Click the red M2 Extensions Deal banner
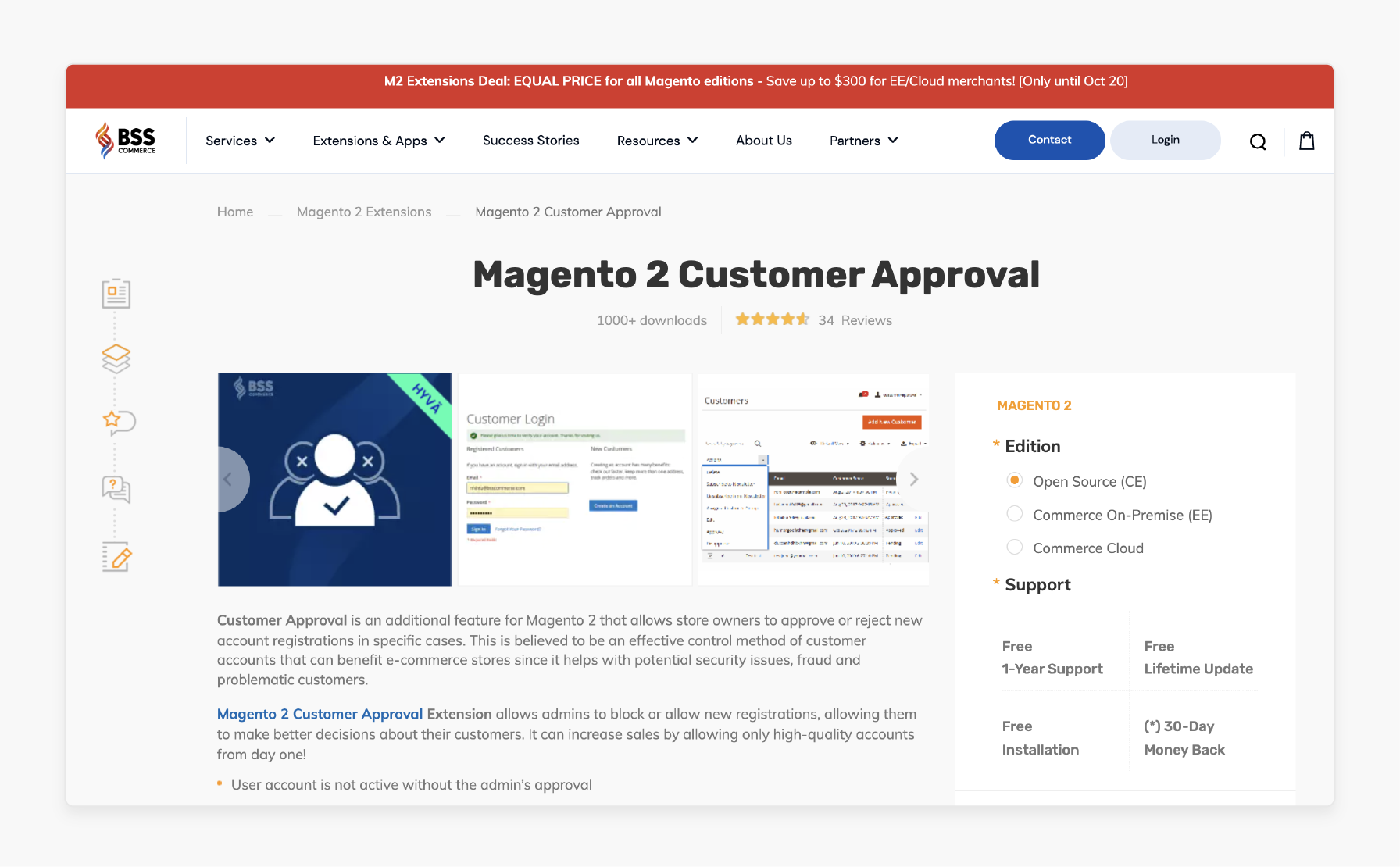Screen dimensions: 1400x867 point(699,86)
